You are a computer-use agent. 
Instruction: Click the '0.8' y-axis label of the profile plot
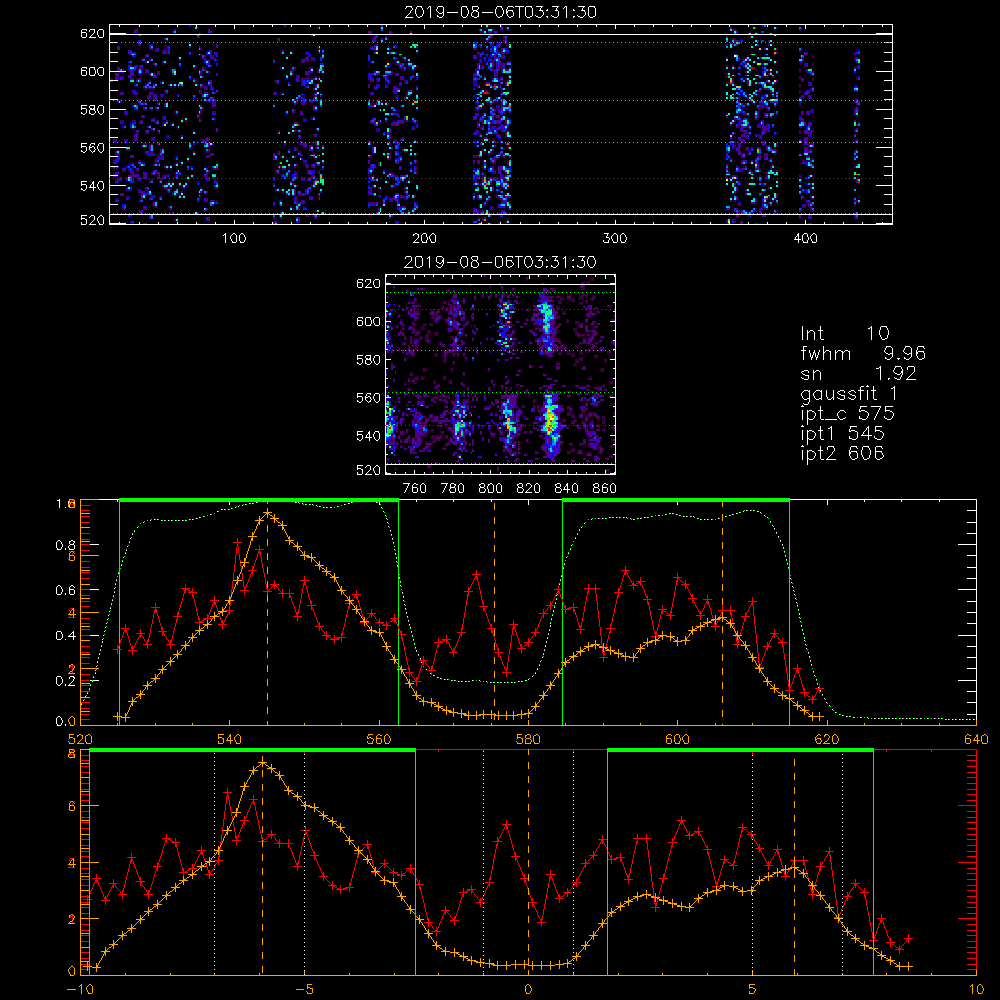tap(64, 545)
